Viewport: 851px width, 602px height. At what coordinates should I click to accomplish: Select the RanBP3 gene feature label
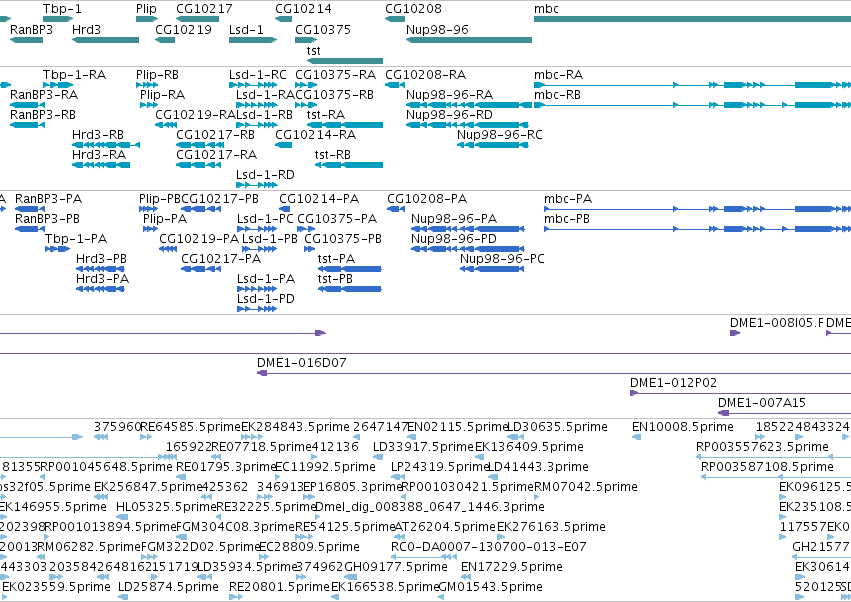pyautogui.click(x=31, y=29)
